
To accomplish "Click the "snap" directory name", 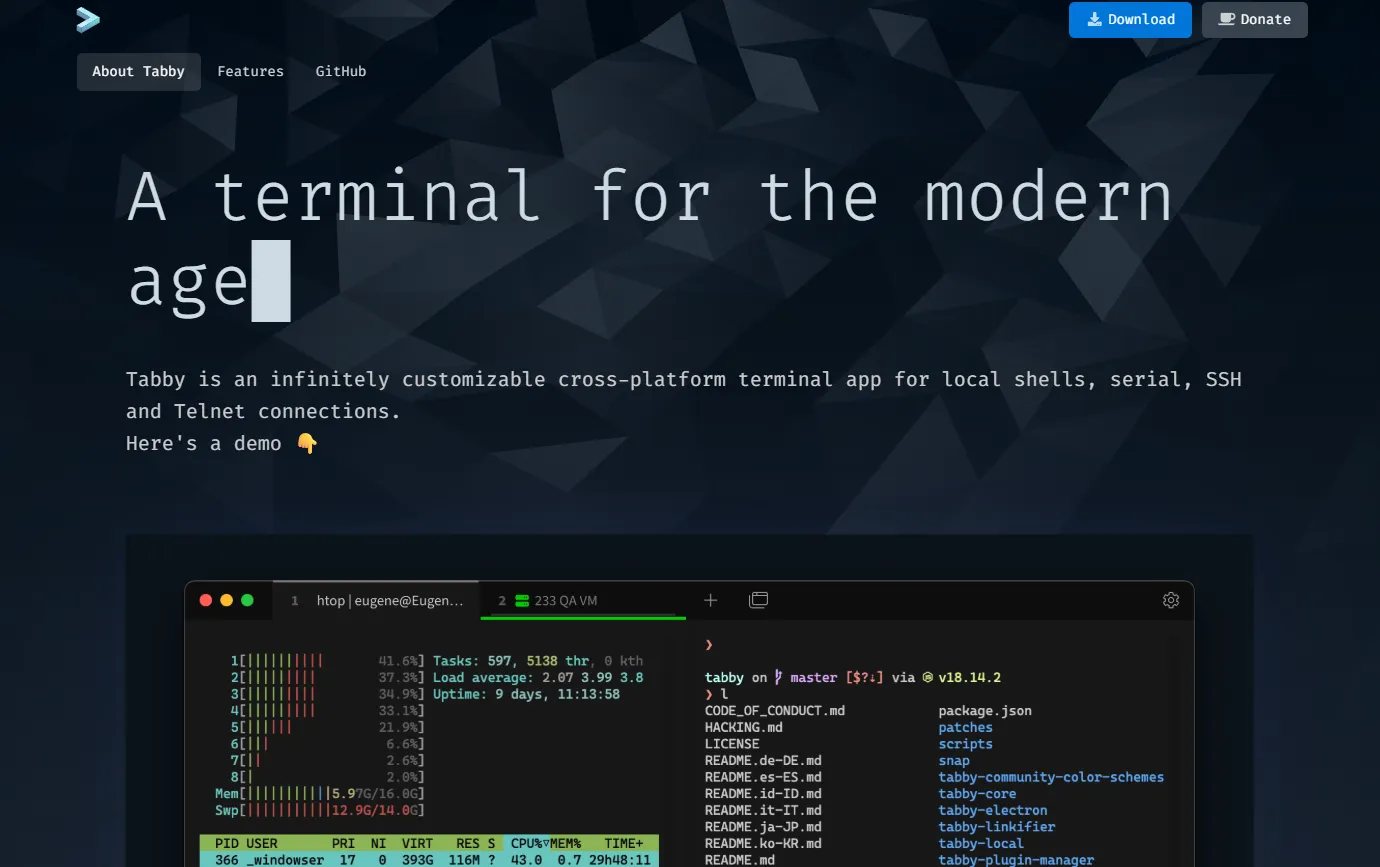I will [954, 761].
